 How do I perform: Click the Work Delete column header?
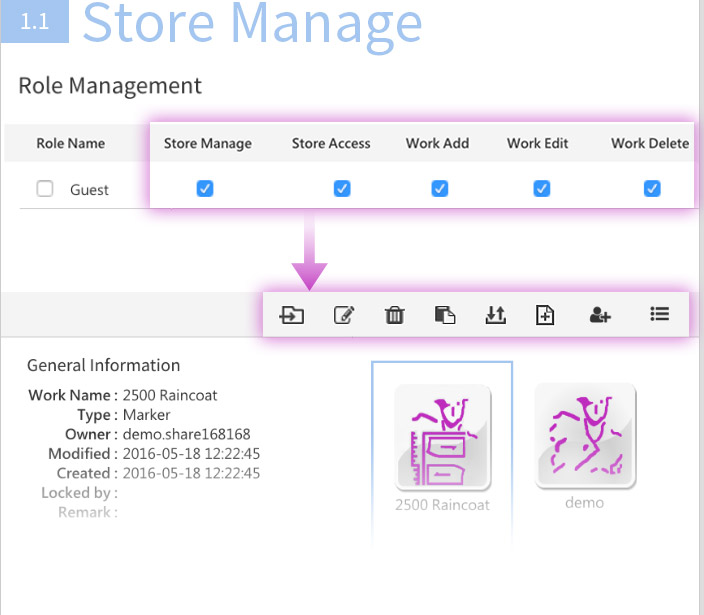650,143
